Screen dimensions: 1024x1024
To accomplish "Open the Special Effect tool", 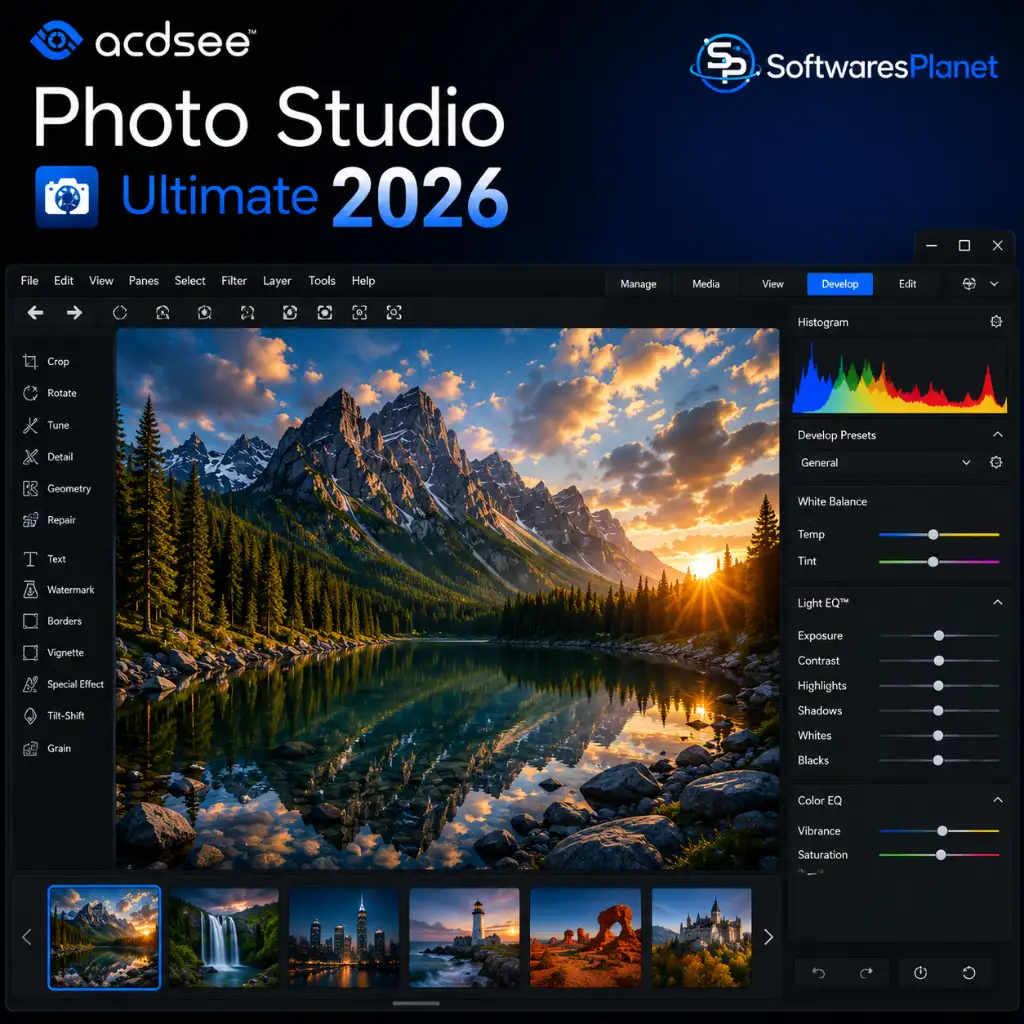I will point(63,684).
